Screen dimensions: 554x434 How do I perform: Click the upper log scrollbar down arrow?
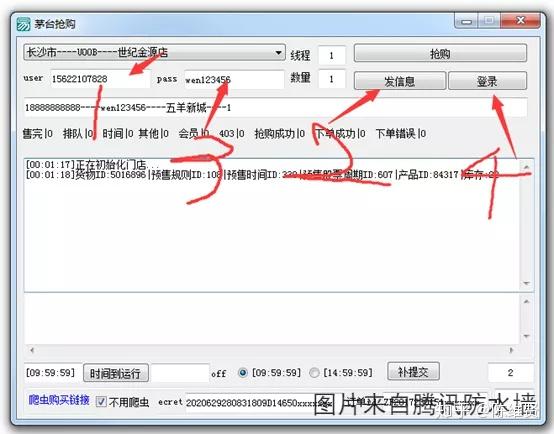pos(526,283)
